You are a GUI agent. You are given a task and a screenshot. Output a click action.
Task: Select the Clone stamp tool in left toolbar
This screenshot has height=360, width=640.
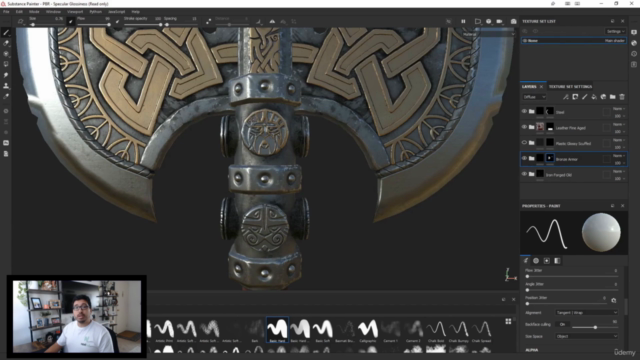(x=6, y=86)
